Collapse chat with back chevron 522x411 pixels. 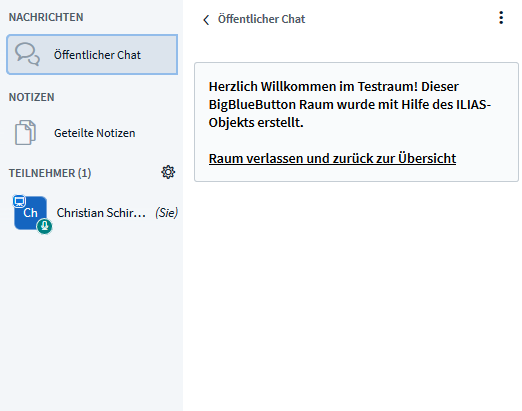point(206,20)
